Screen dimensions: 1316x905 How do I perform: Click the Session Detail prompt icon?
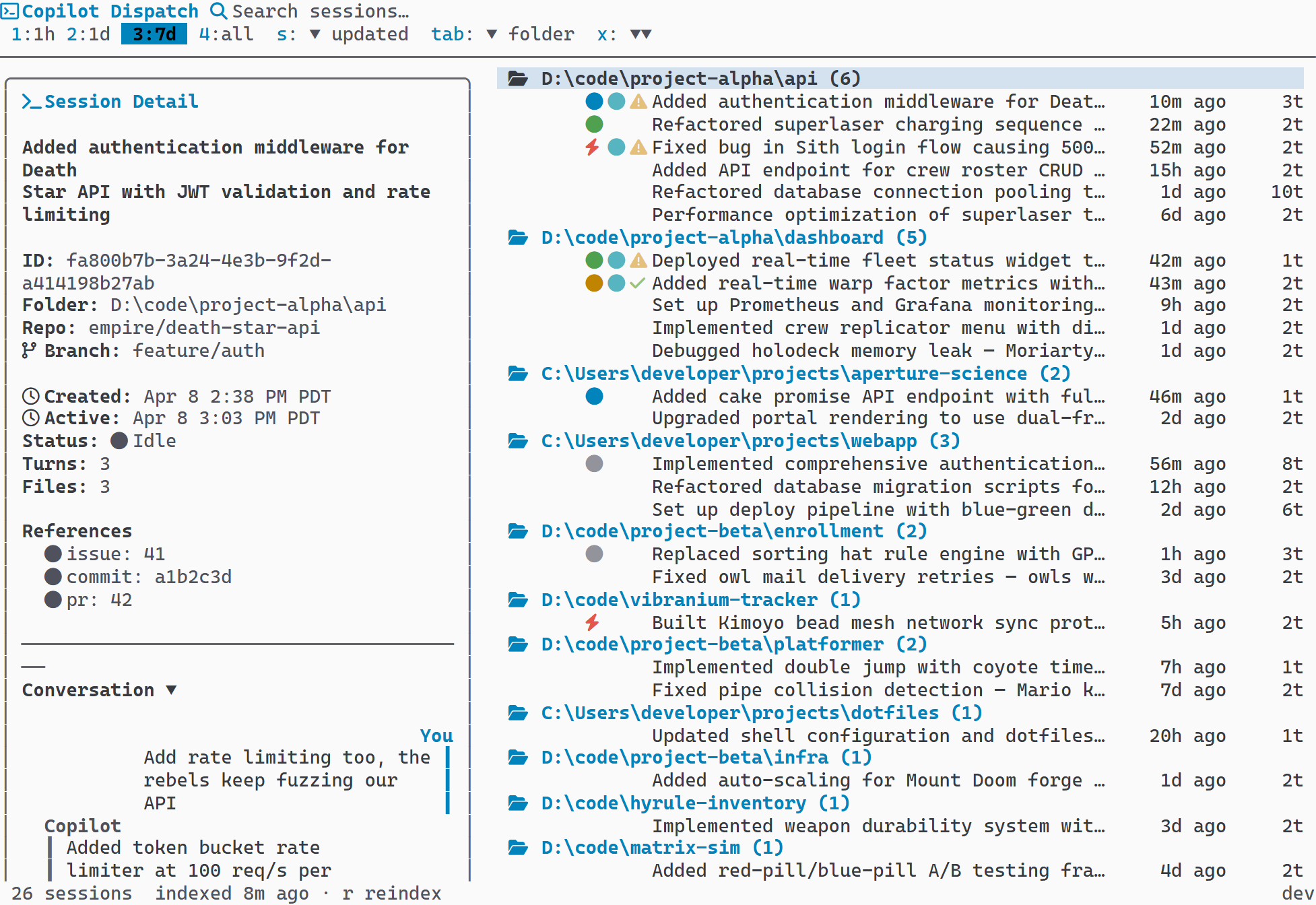[x=32, y=102]
